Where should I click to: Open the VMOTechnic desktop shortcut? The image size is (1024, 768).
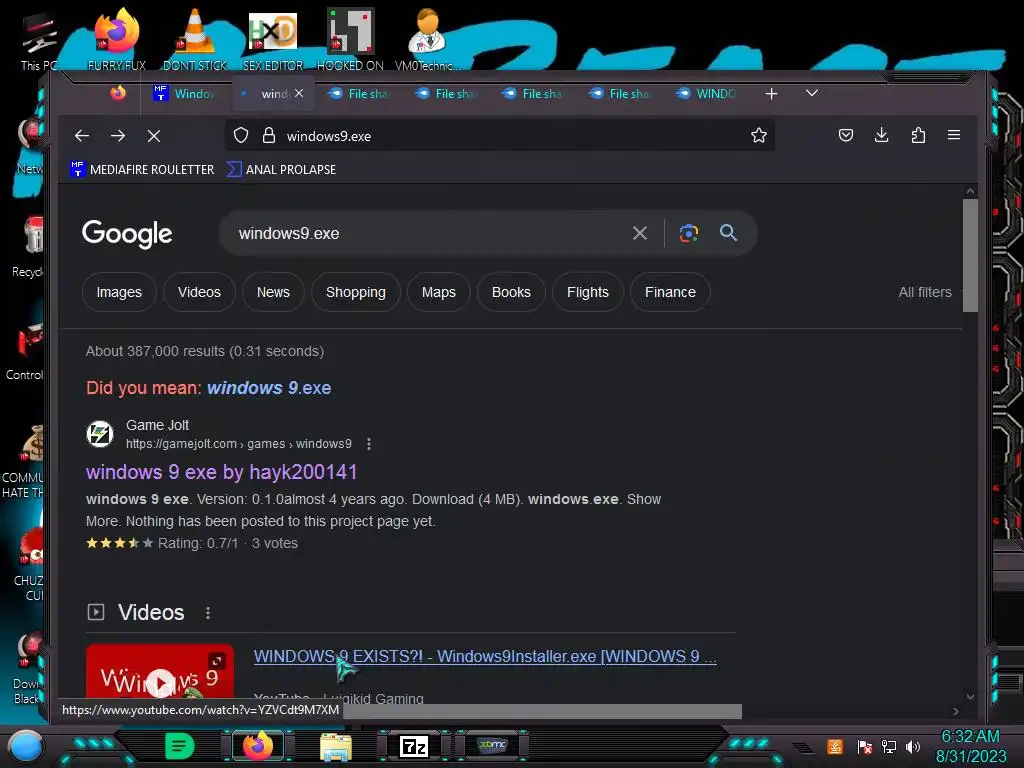[427, 39]
